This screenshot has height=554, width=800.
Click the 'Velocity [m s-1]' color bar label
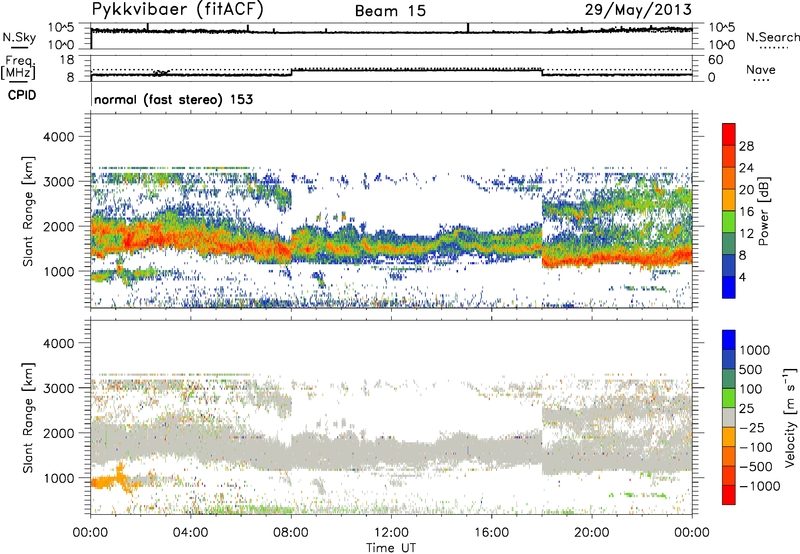[x=790, y=417]
